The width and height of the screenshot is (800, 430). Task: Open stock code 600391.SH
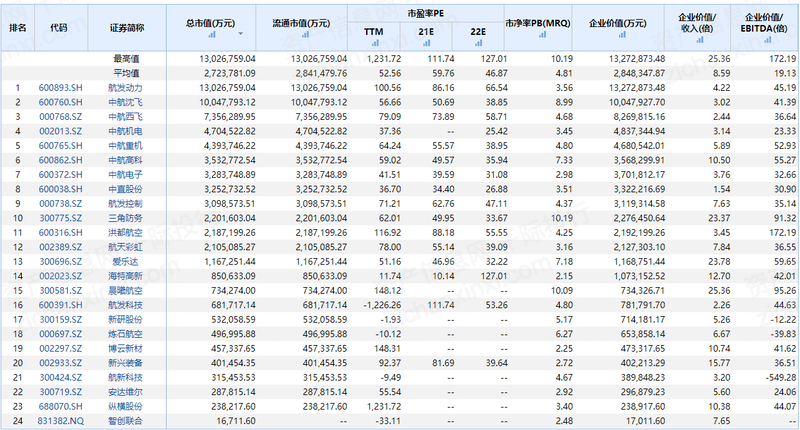click(x=60, y=305)
